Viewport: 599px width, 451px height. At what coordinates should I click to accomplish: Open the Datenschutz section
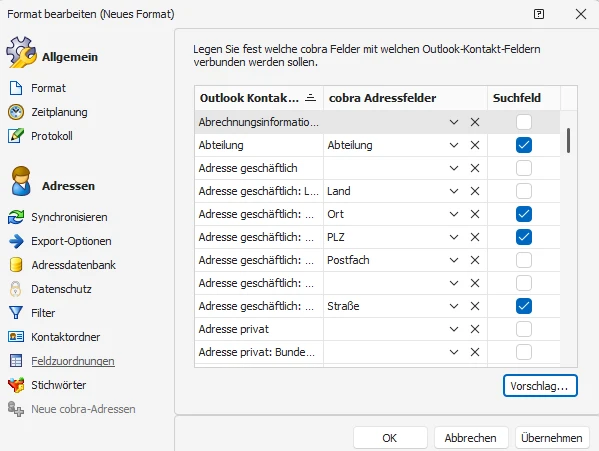pos(61,289)
